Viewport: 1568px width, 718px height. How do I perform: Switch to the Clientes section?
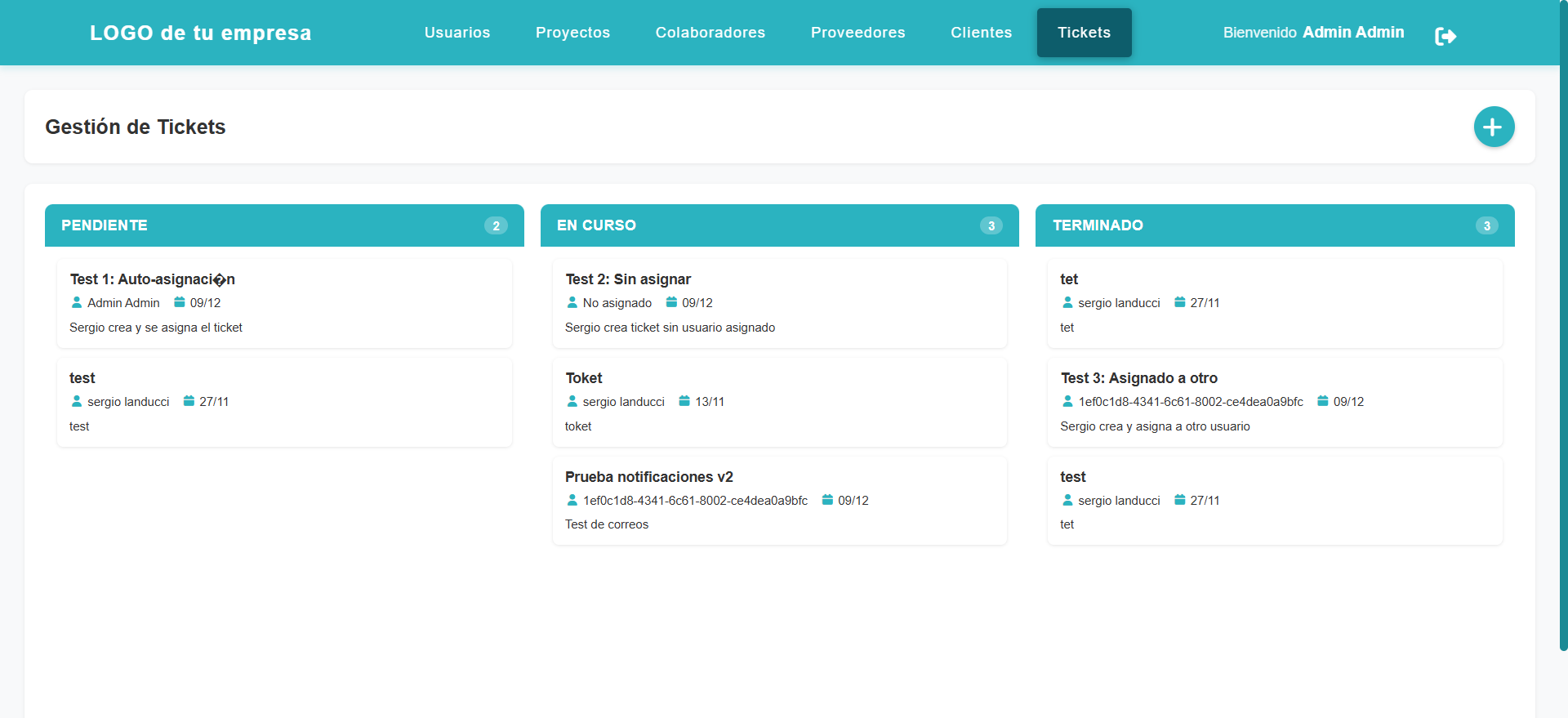click(981, 33)
